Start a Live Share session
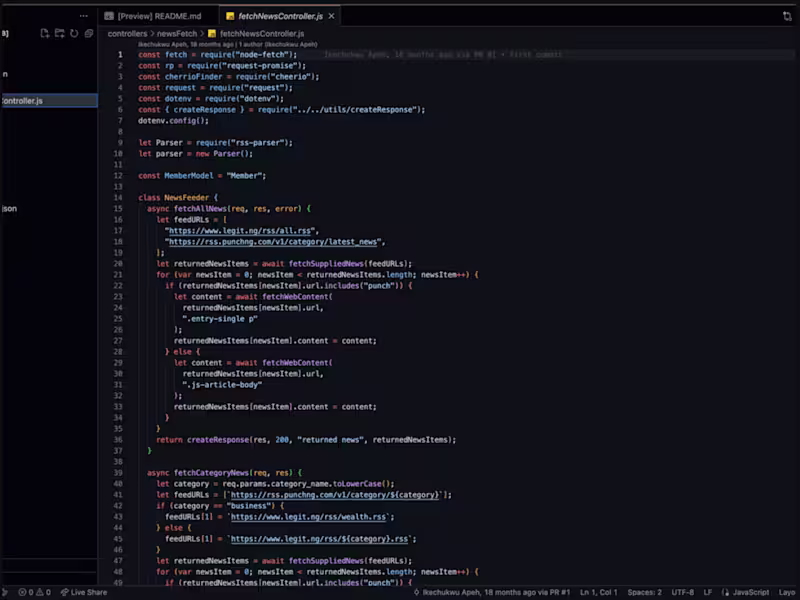The height and width of the screenshot is (600, 800). click(x=84, y=592)
